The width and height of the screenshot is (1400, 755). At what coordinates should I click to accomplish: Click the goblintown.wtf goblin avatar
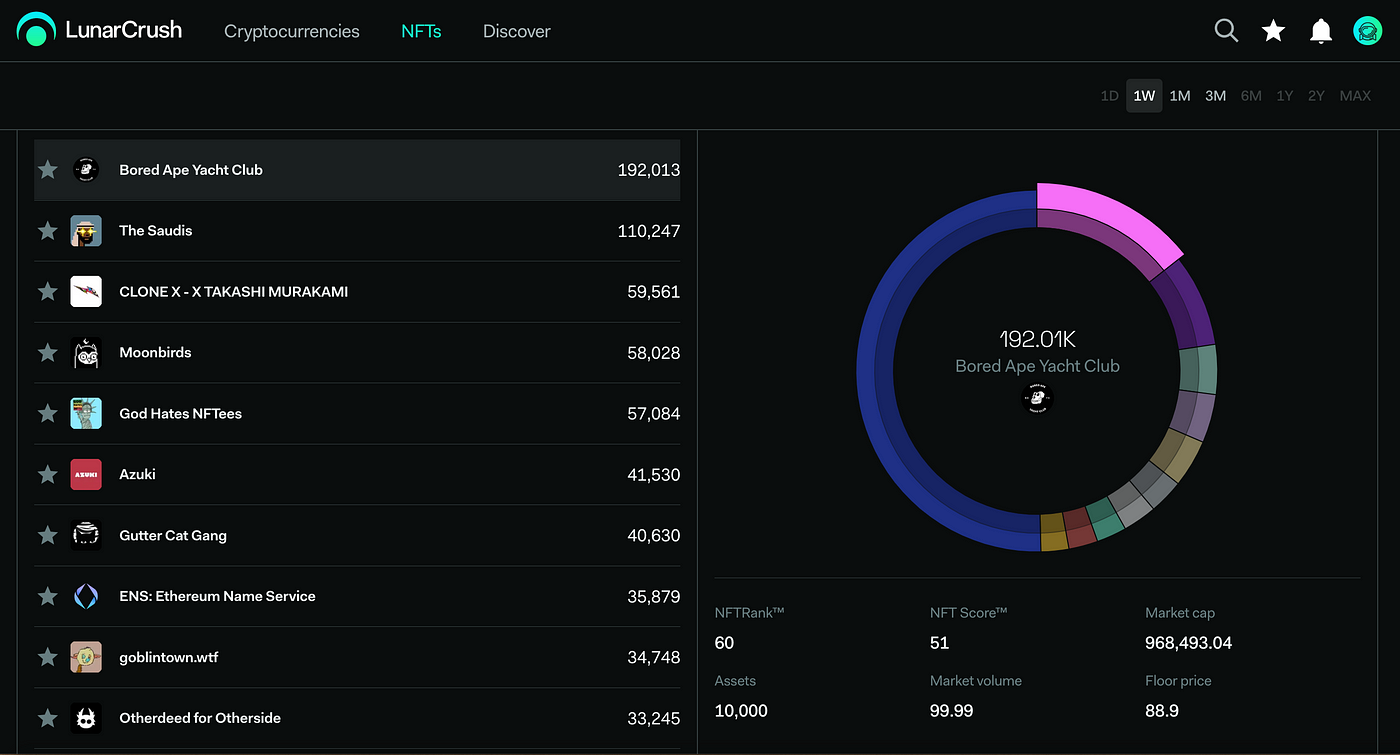[86, 657]
